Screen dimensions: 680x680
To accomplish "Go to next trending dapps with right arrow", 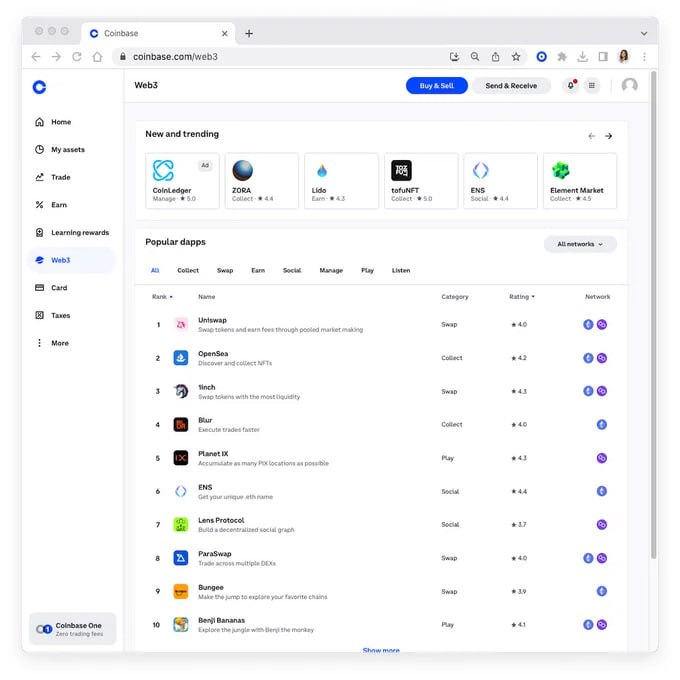I will [608, 136].
